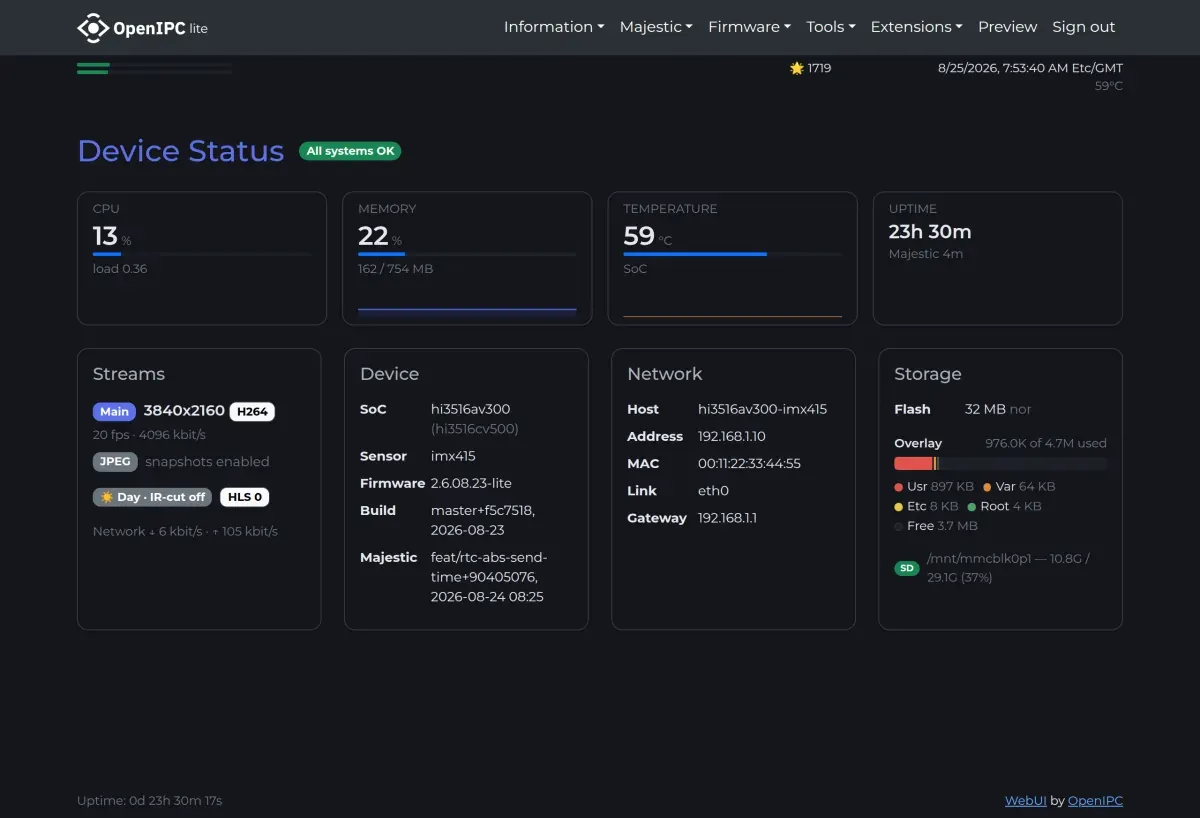The height and width of the screenshot is (818, 1200).
Task: Click the CPU usage progress bar
Action: click(202, 255)
